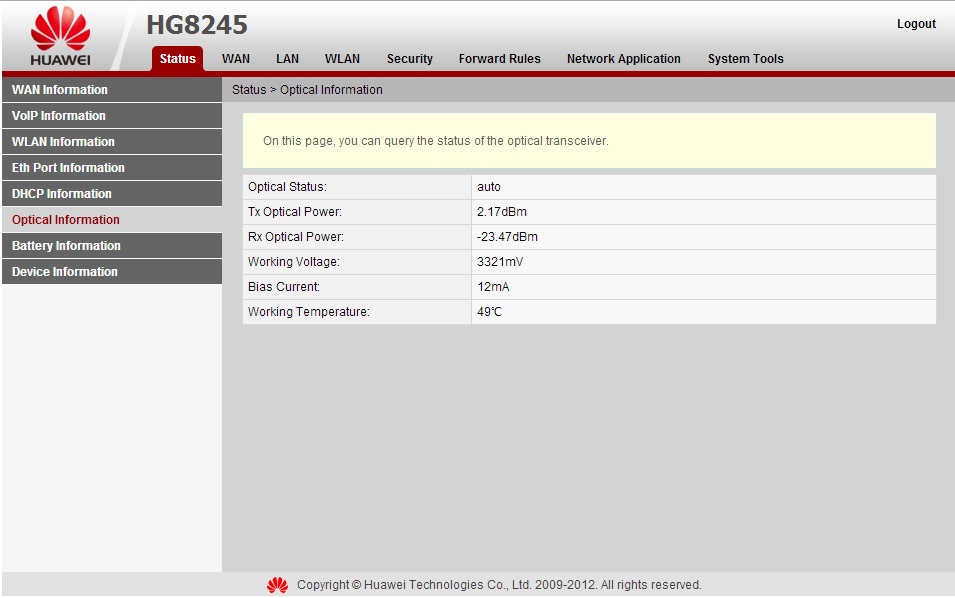Click the Bias Current label
The height and width of the screenshot is (598, 955).
[284, 287]
